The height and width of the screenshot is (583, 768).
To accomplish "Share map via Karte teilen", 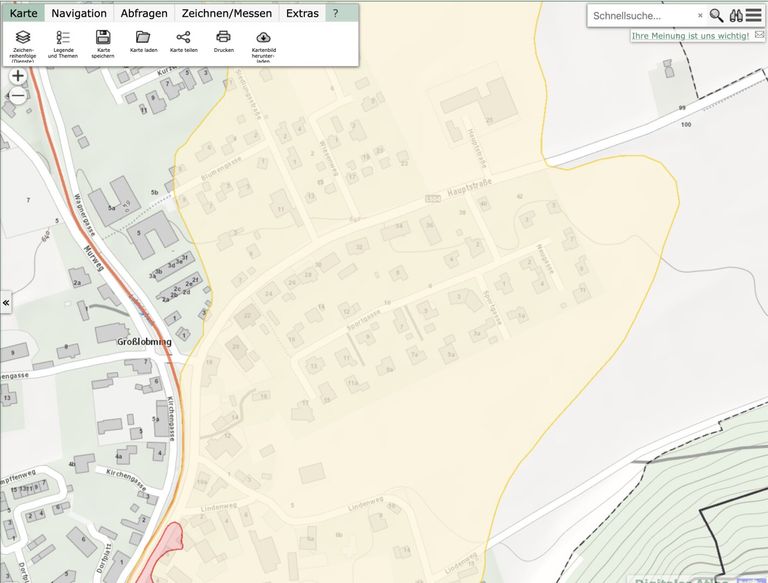I will [x=183, y=38].
